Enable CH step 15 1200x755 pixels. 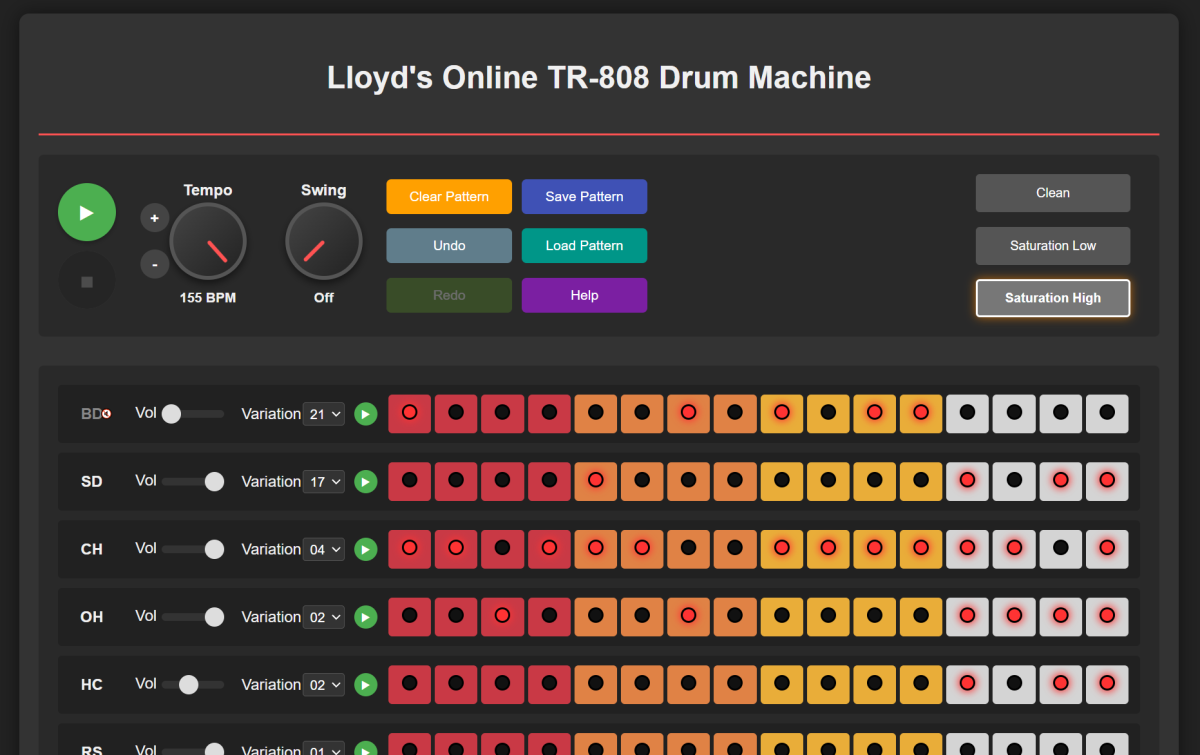[x=1060, y=549]
